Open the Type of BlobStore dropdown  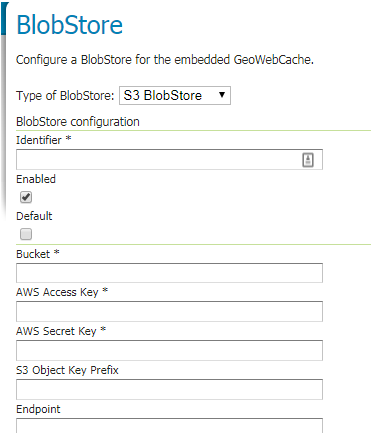175,96
